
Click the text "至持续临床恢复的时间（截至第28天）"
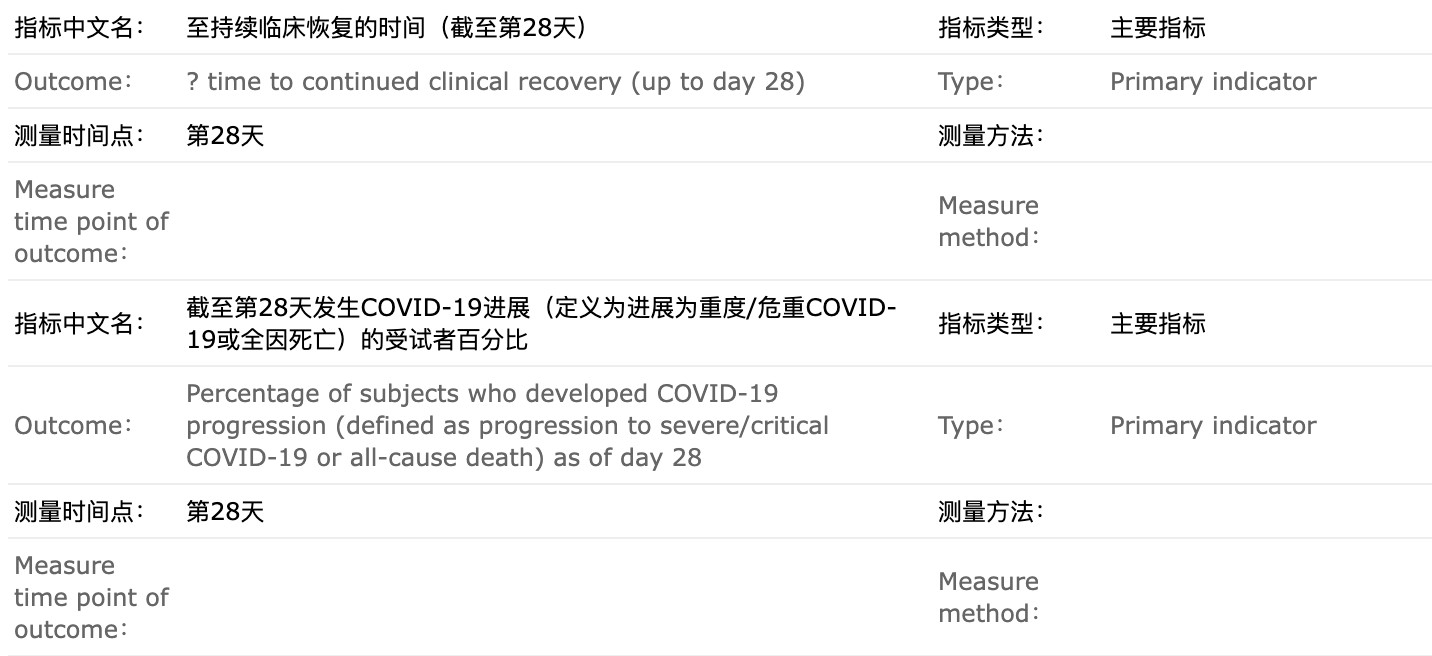coord(387,27)
